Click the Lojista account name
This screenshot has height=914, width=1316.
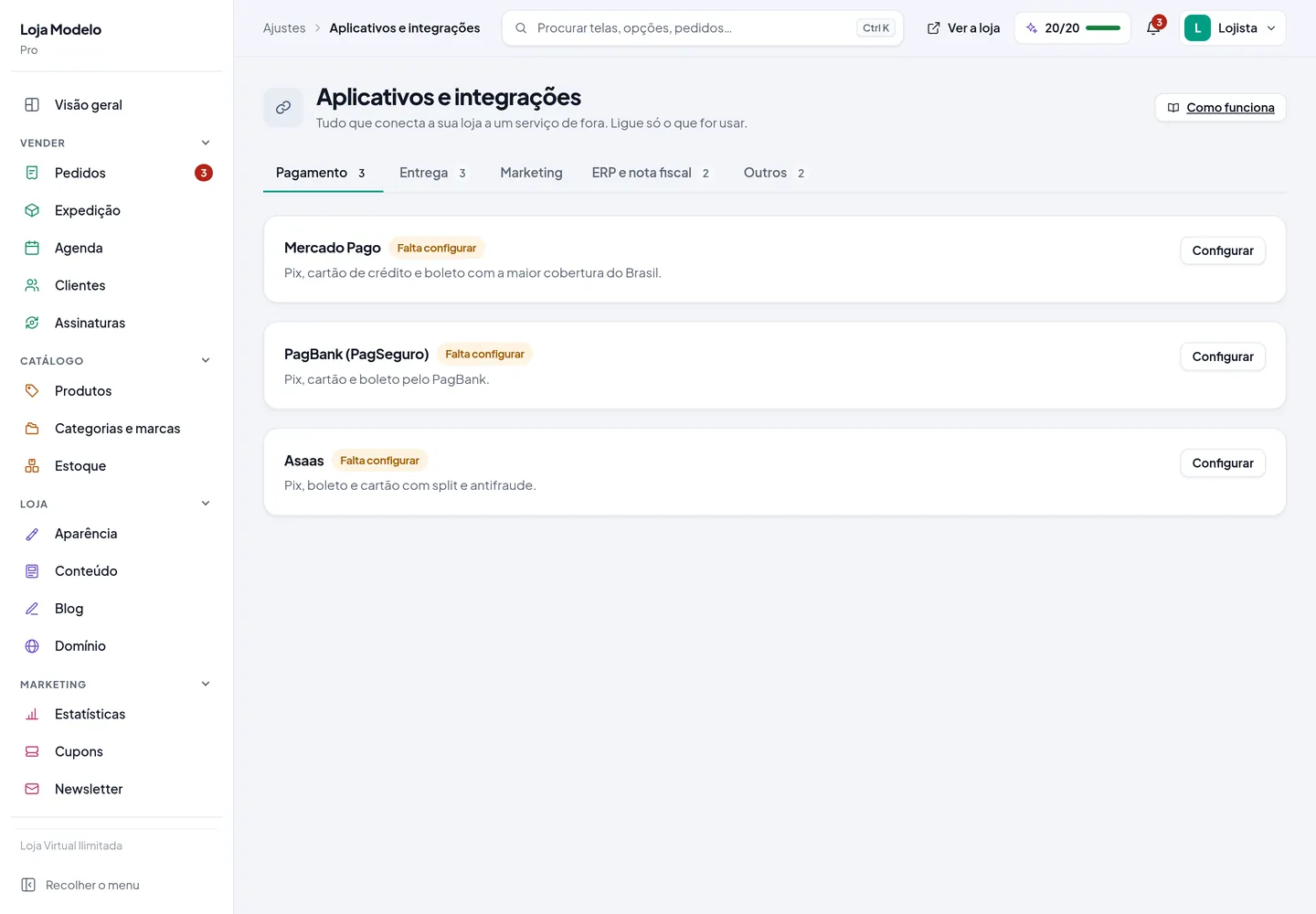coord(1237,28)
